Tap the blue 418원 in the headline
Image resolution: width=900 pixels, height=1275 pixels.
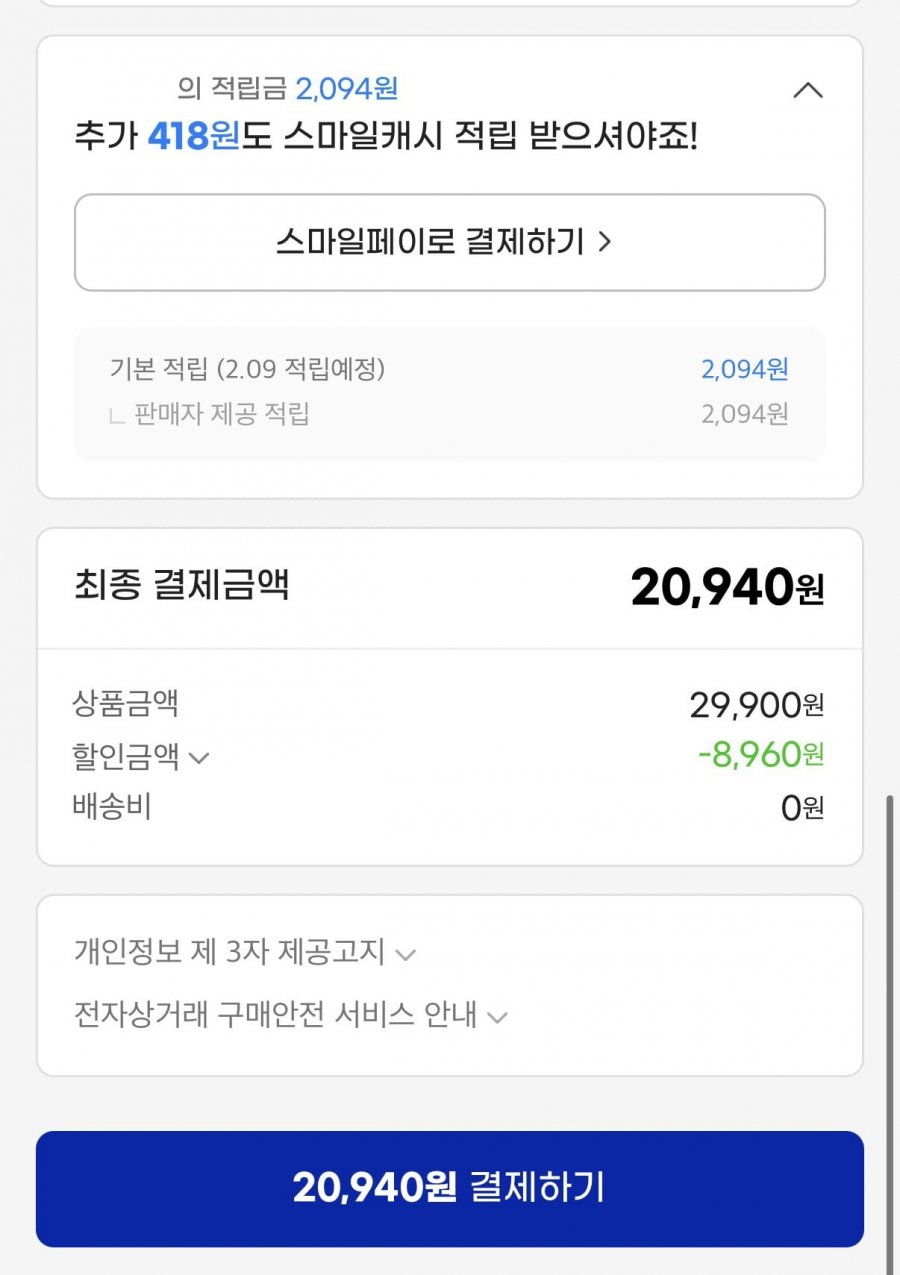[193, 137]
